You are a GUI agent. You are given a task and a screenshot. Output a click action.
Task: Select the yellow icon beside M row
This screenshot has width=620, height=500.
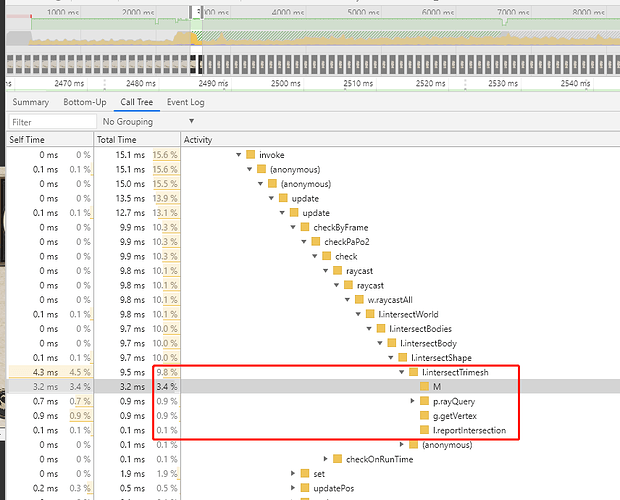coord(424,387)
